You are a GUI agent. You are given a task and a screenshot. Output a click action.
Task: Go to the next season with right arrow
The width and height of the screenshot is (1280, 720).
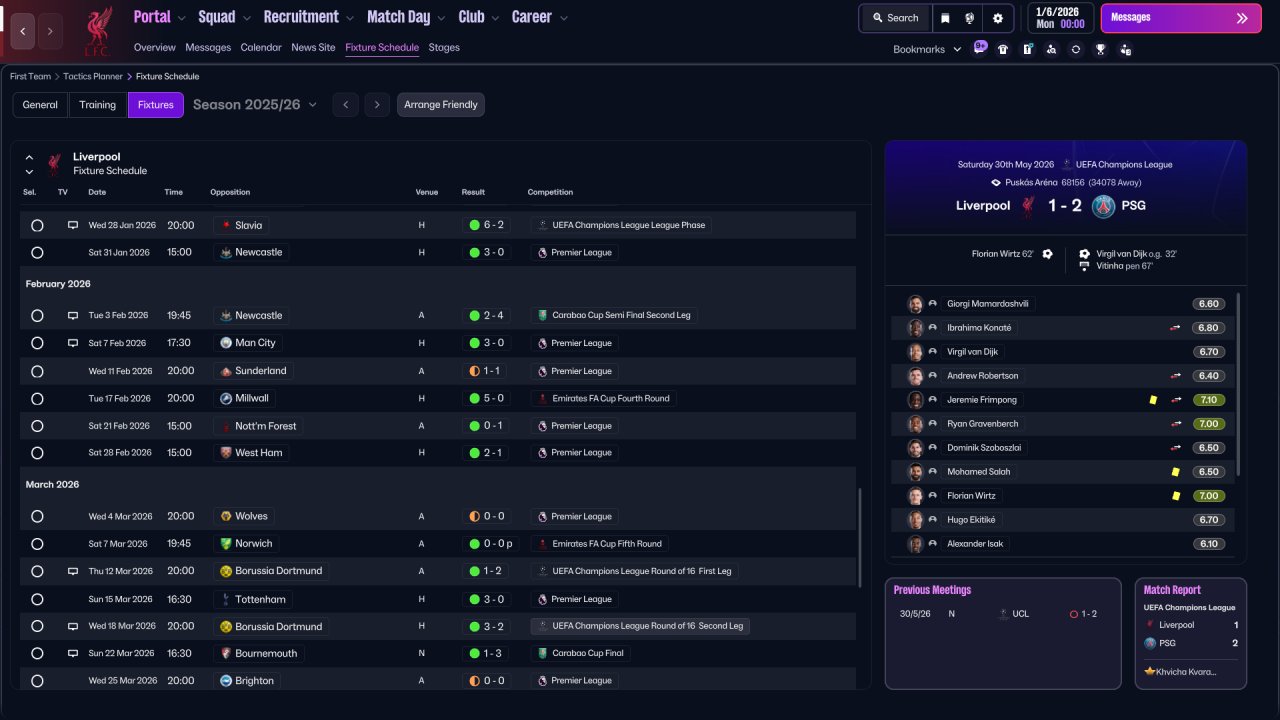pyautogui.click(x=376, y=105)
